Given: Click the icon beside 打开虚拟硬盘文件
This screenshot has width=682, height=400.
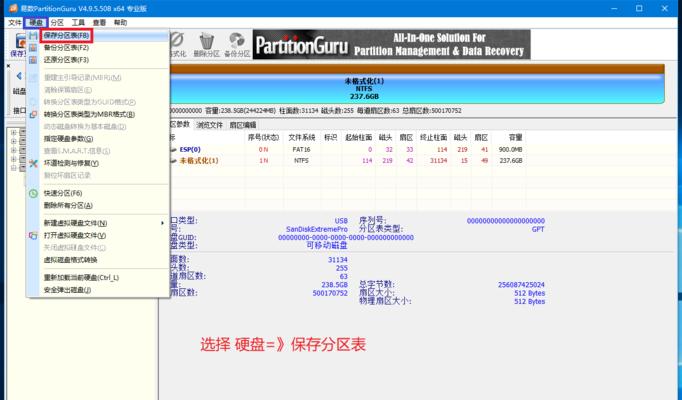Looking at the screenshot, I should [x=33, y=236].
